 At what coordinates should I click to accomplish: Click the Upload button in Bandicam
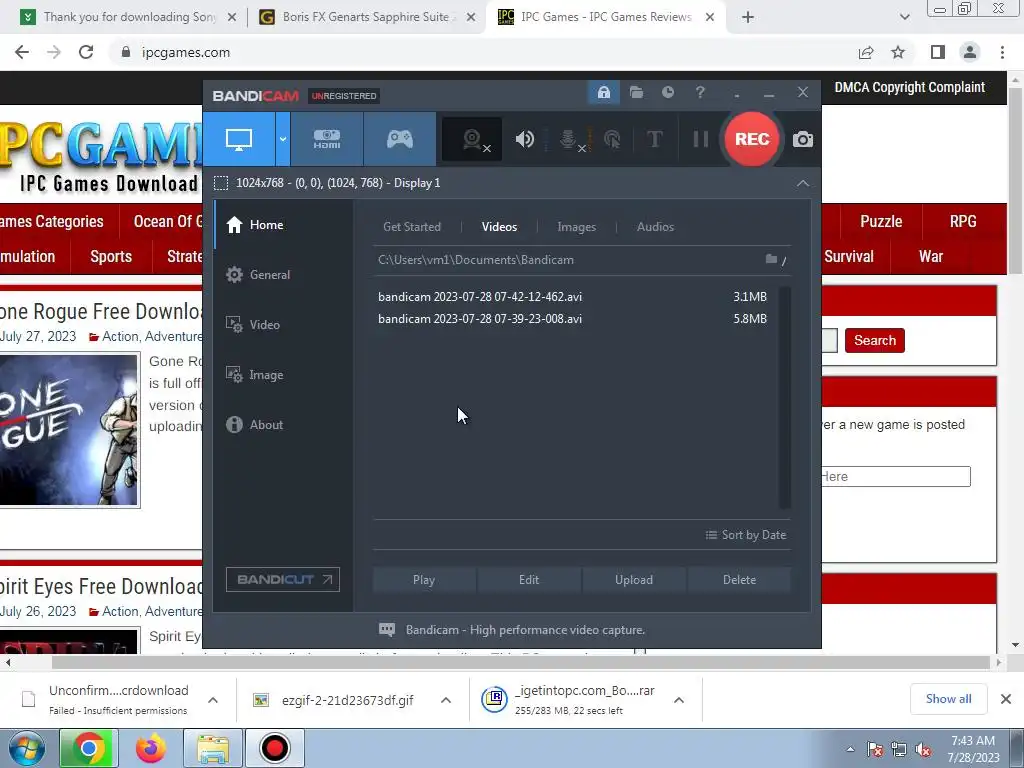[x=633, y=580]
